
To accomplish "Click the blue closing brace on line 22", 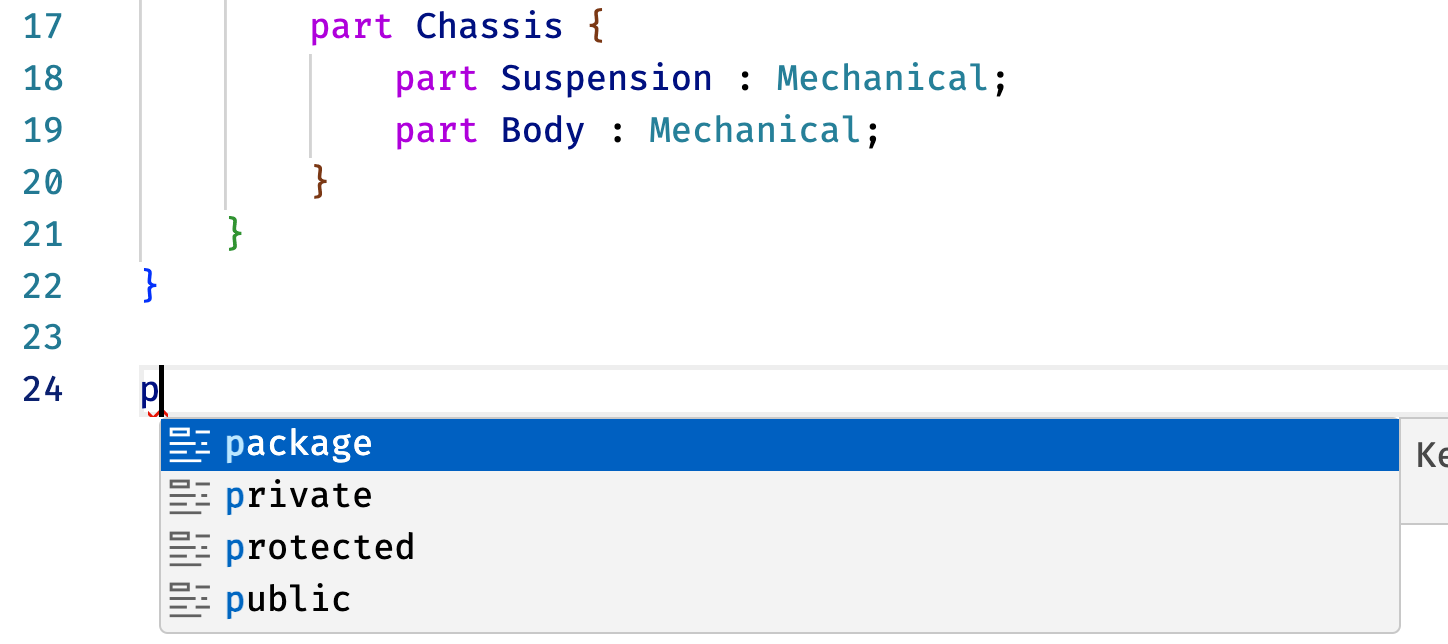I will pyautogui.click(x=150, y=286).
